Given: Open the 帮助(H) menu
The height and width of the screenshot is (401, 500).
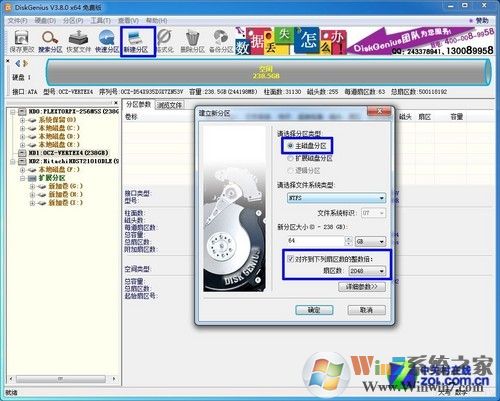Looking at the screenshot, I should [x=156, y=21].
